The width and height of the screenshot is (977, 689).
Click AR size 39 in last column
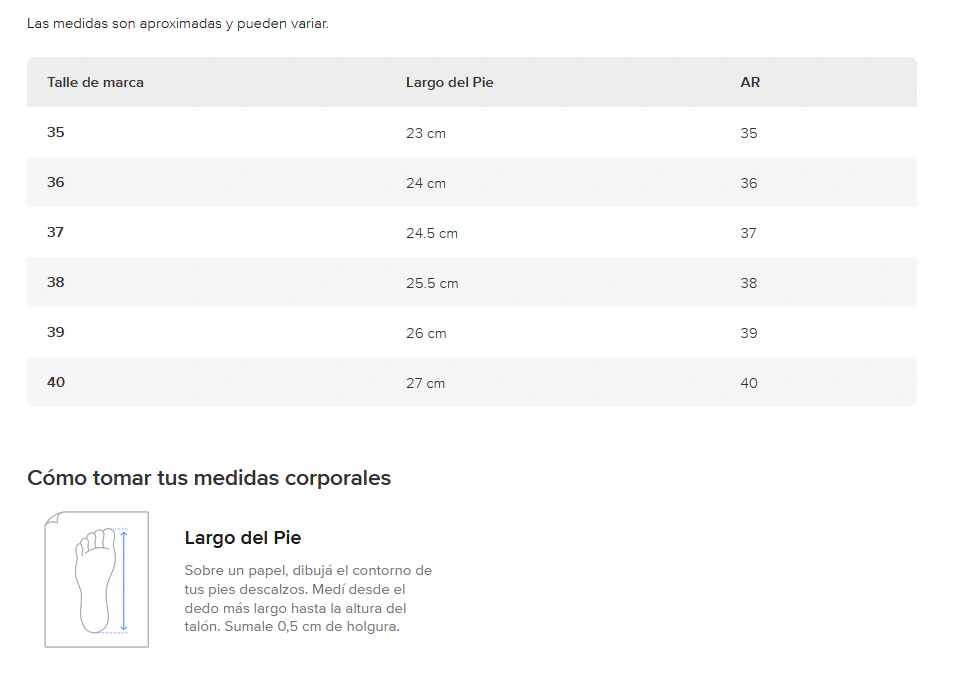point(748,333)
